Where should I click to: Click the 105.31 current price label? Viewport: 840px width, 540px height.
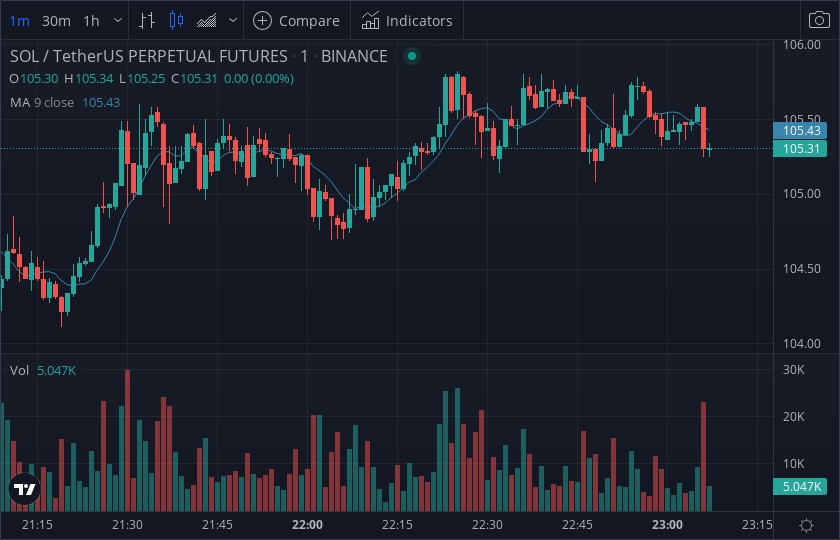(800, 148)
